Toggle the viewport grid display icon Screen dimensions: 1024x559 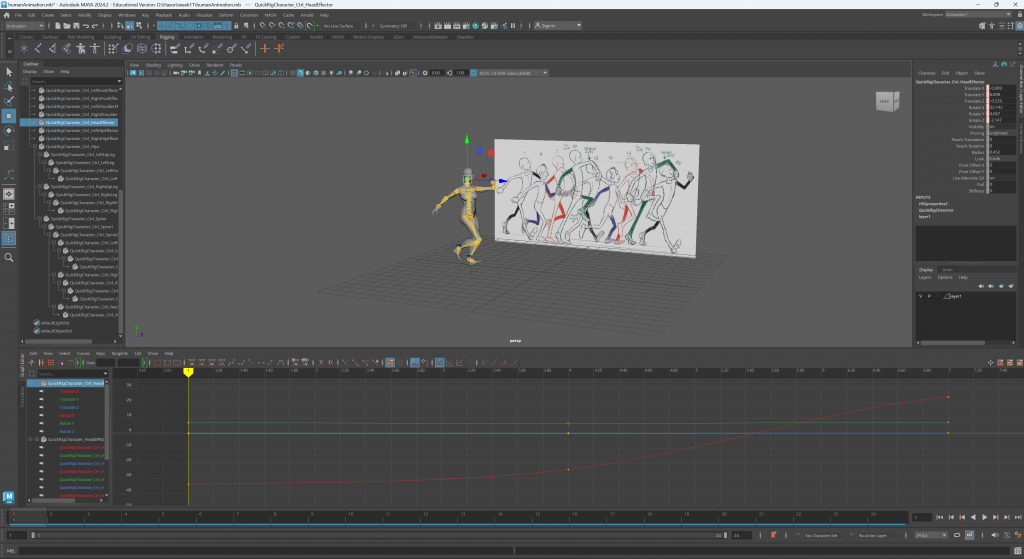234,73
